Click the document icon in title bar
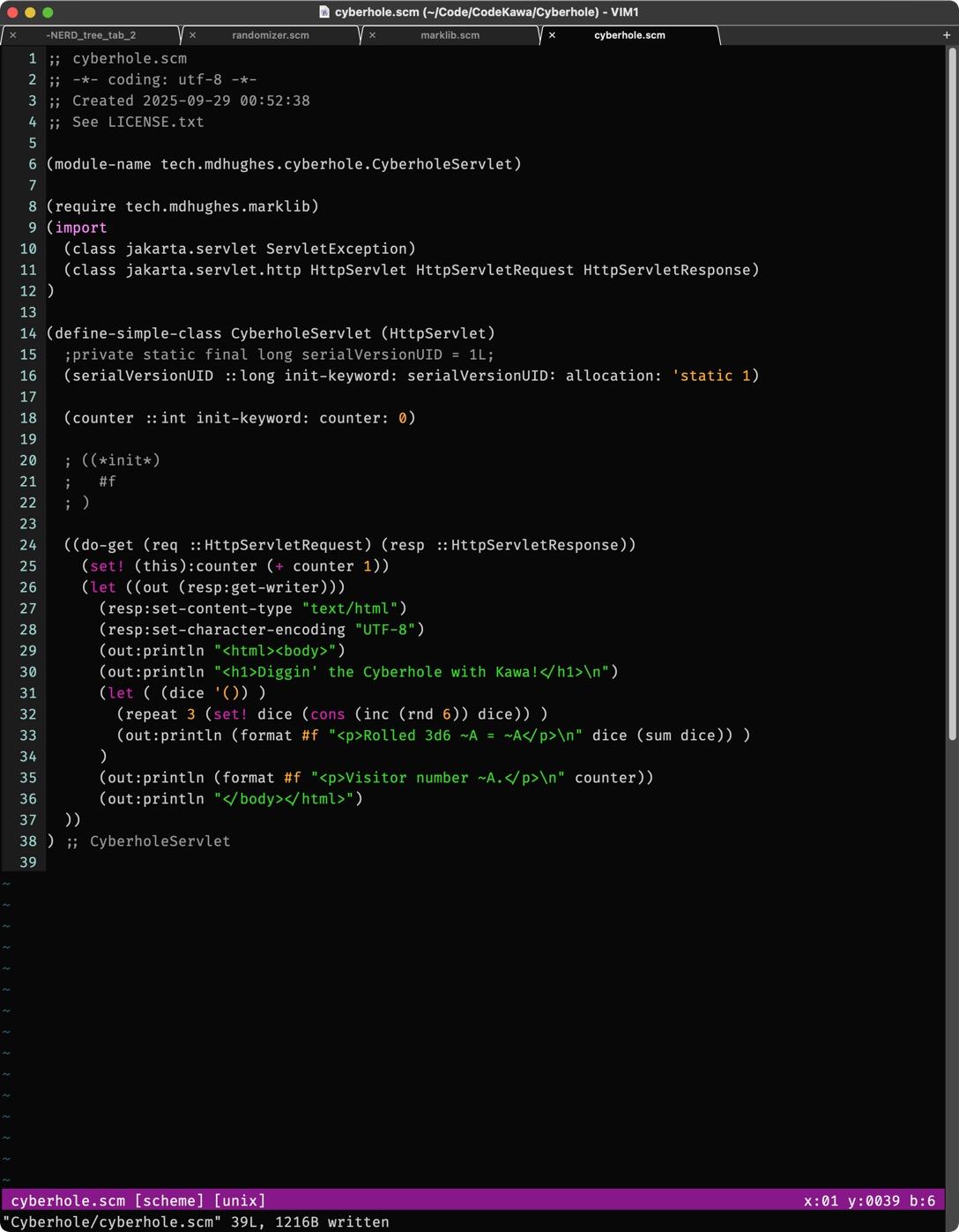 click(323, 12)
